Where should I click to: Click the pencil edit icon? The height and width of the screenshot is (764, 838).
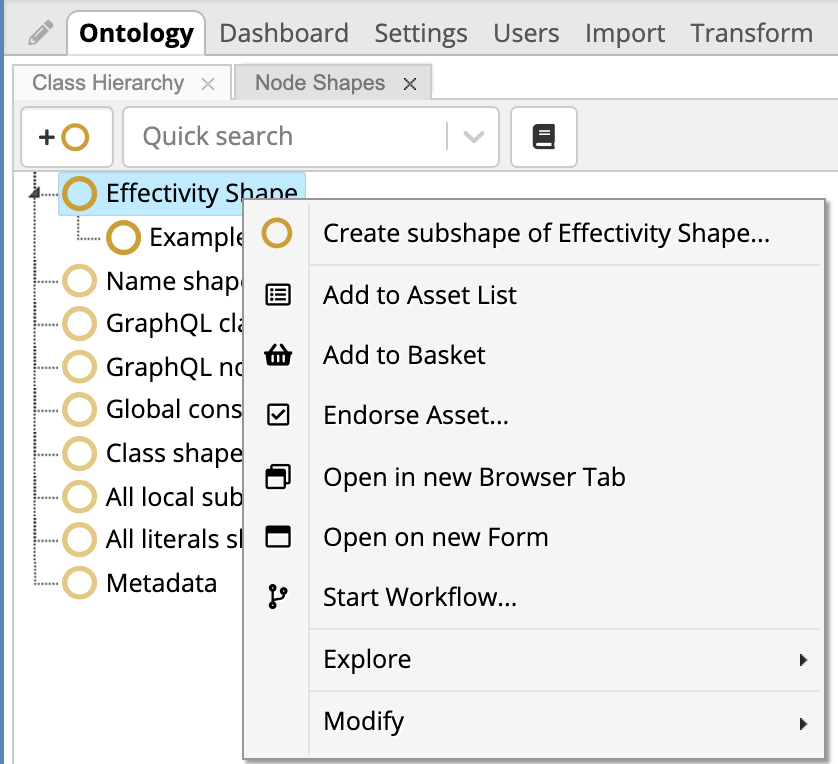pos(41,33)
